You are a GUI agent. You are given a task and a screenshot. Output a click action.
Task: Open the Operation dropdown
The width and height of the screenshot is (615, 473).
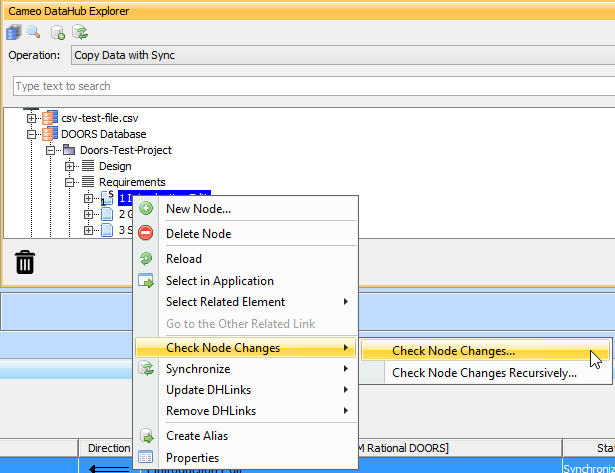(x=340, y=55)
